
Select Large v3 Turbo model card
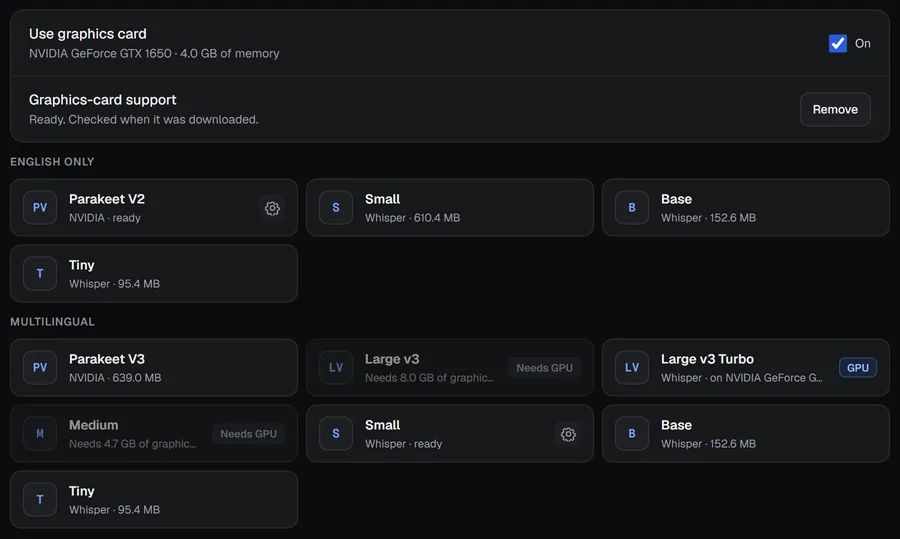tap(746, 367)
